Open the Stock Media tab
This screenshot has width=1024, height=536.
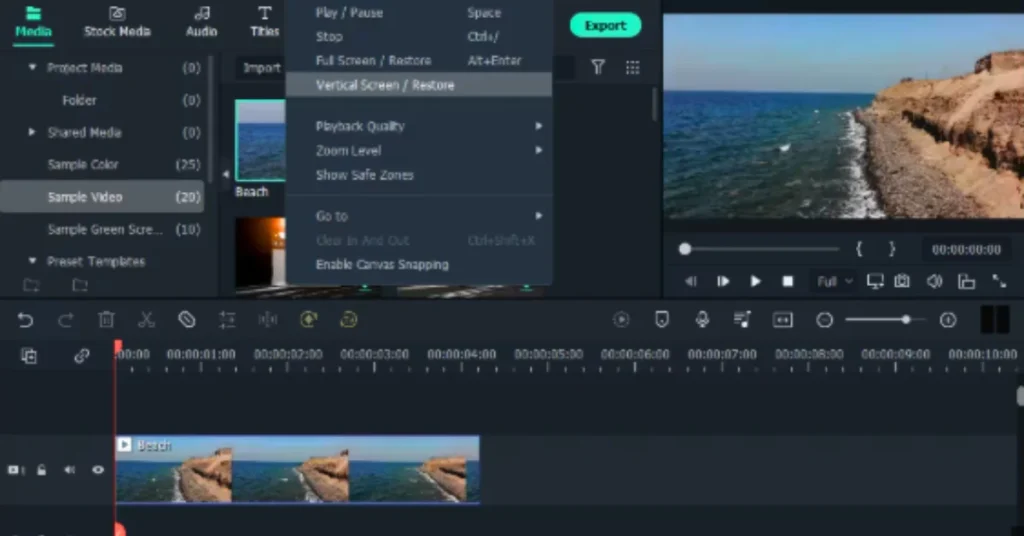click(117, 23)
